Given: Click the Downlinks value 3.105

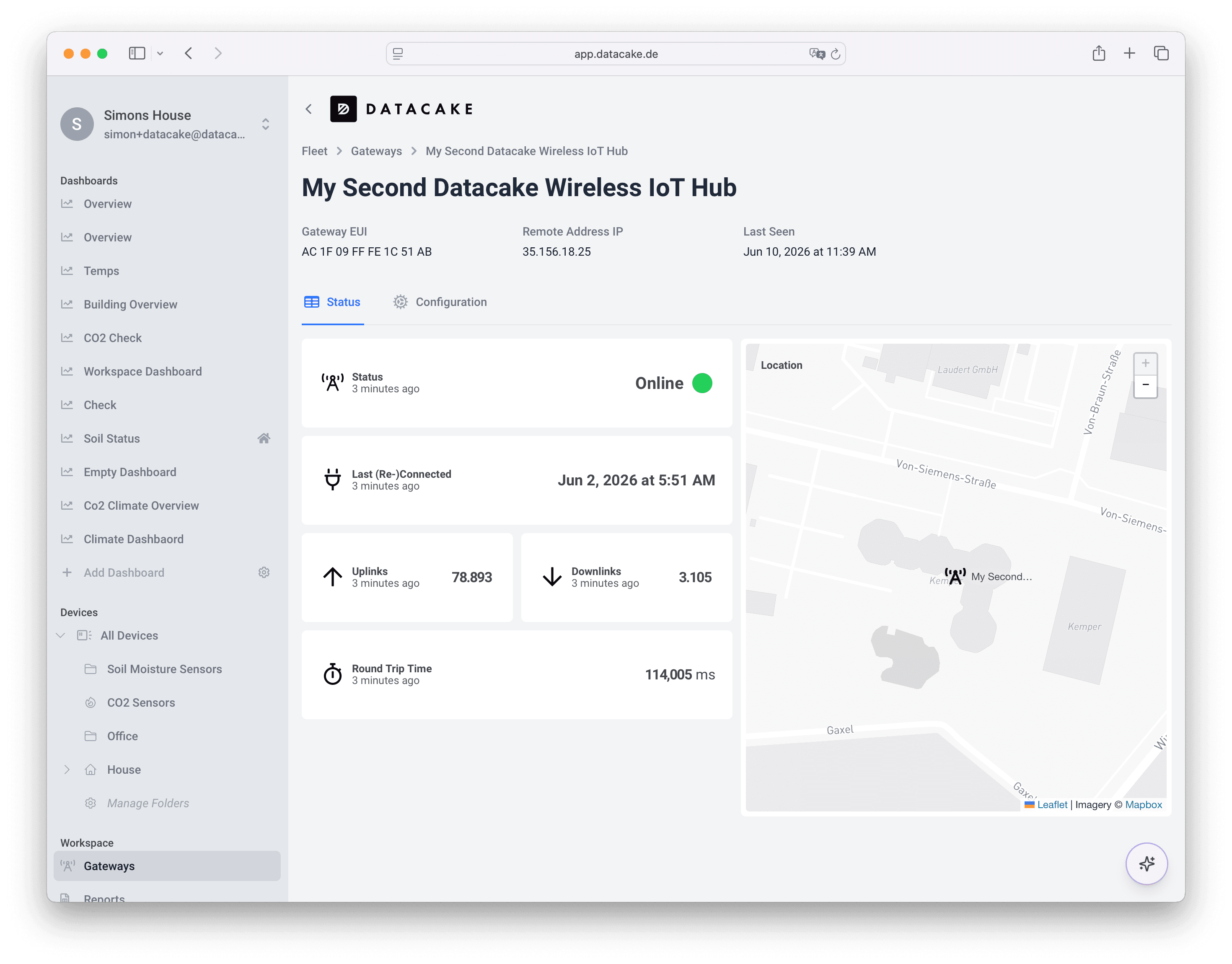Looking at the screenshot, I should tap(695, 577).
